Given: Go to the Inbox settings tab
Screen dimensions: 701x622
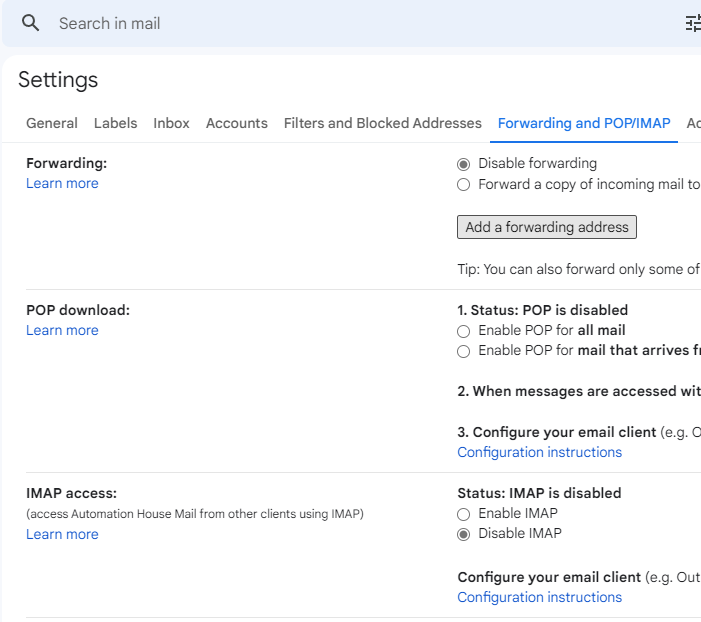Looking at the screenshot, I should coord(171,123).
